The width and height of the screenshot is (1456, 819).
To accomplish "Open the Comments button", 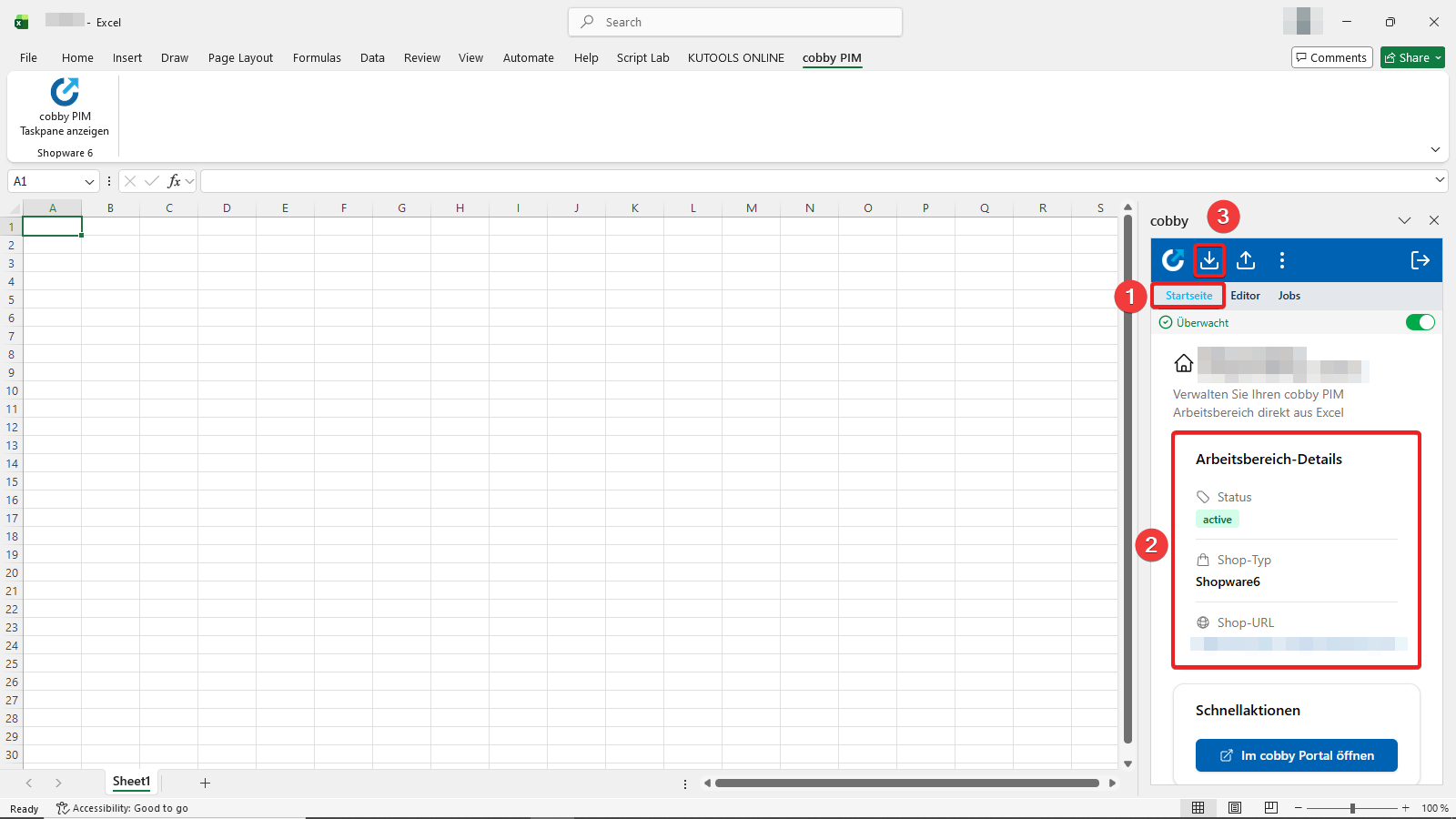I will coord(1331,58).
